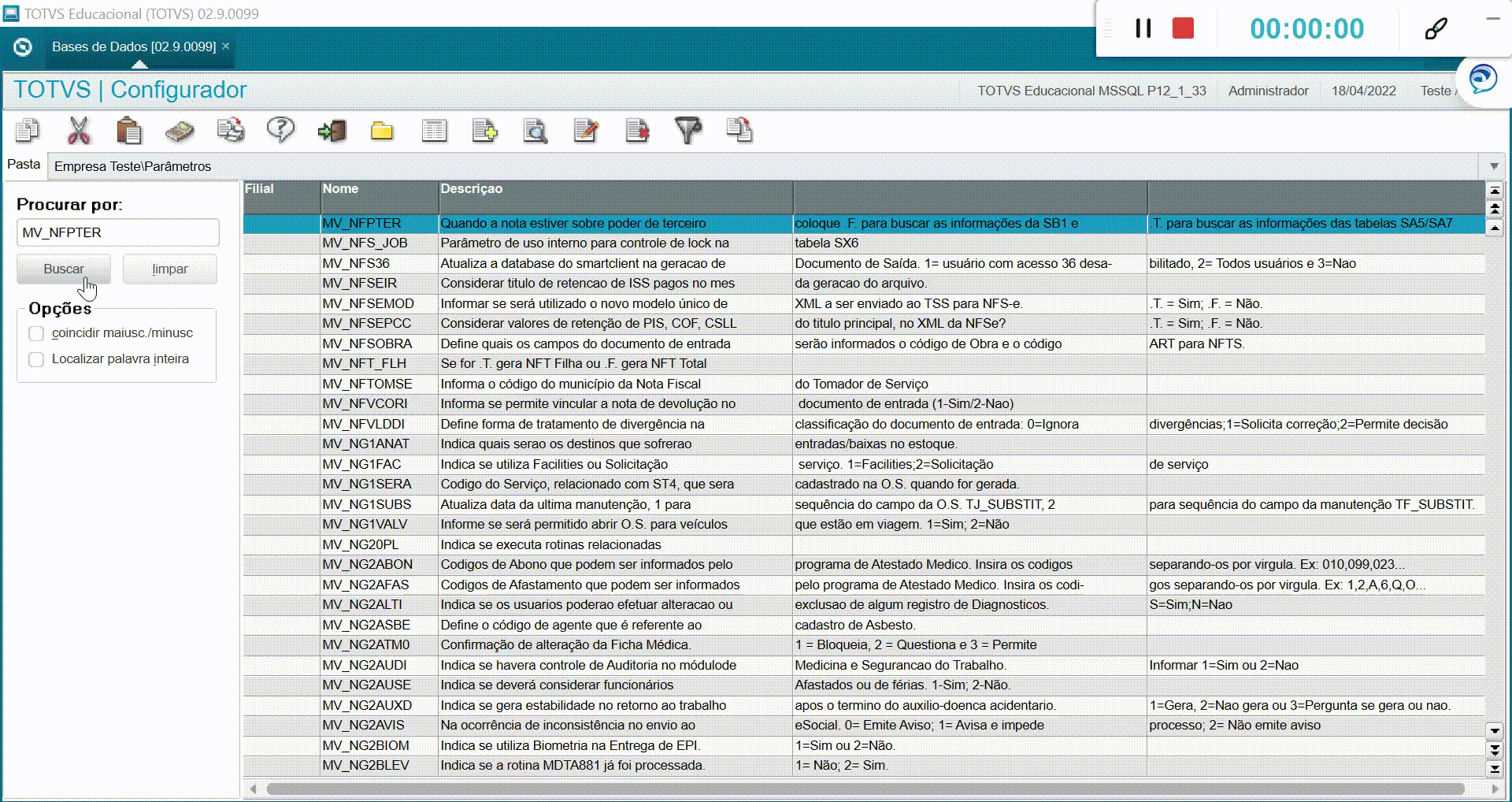Close the Bases de Dados tab

click(226, 46)
